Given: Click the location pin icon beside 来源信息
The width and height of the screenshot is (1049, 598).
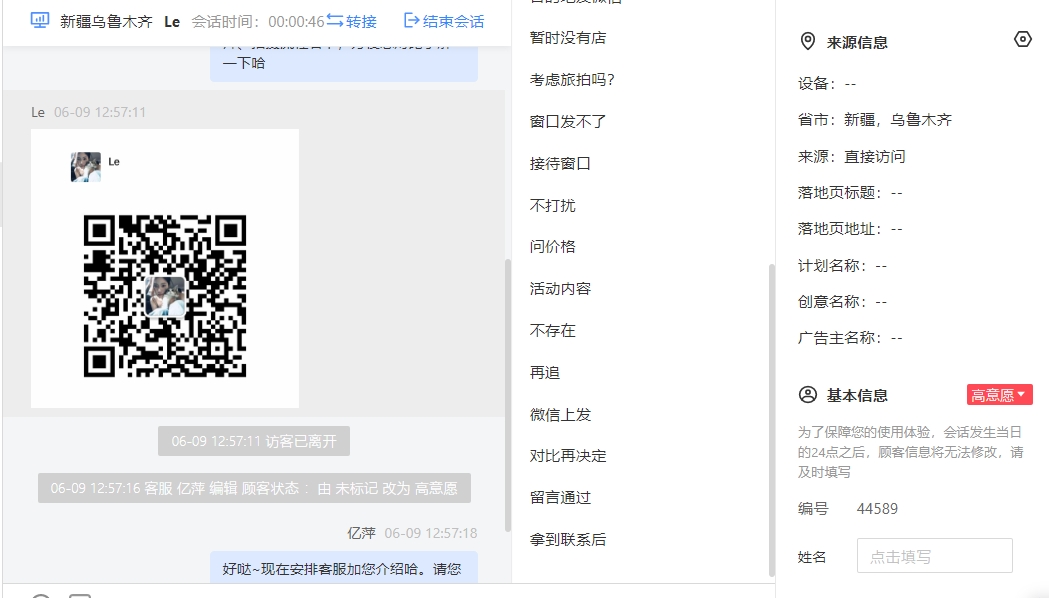Looking at the screenshot, I should (x=807, y=41).
